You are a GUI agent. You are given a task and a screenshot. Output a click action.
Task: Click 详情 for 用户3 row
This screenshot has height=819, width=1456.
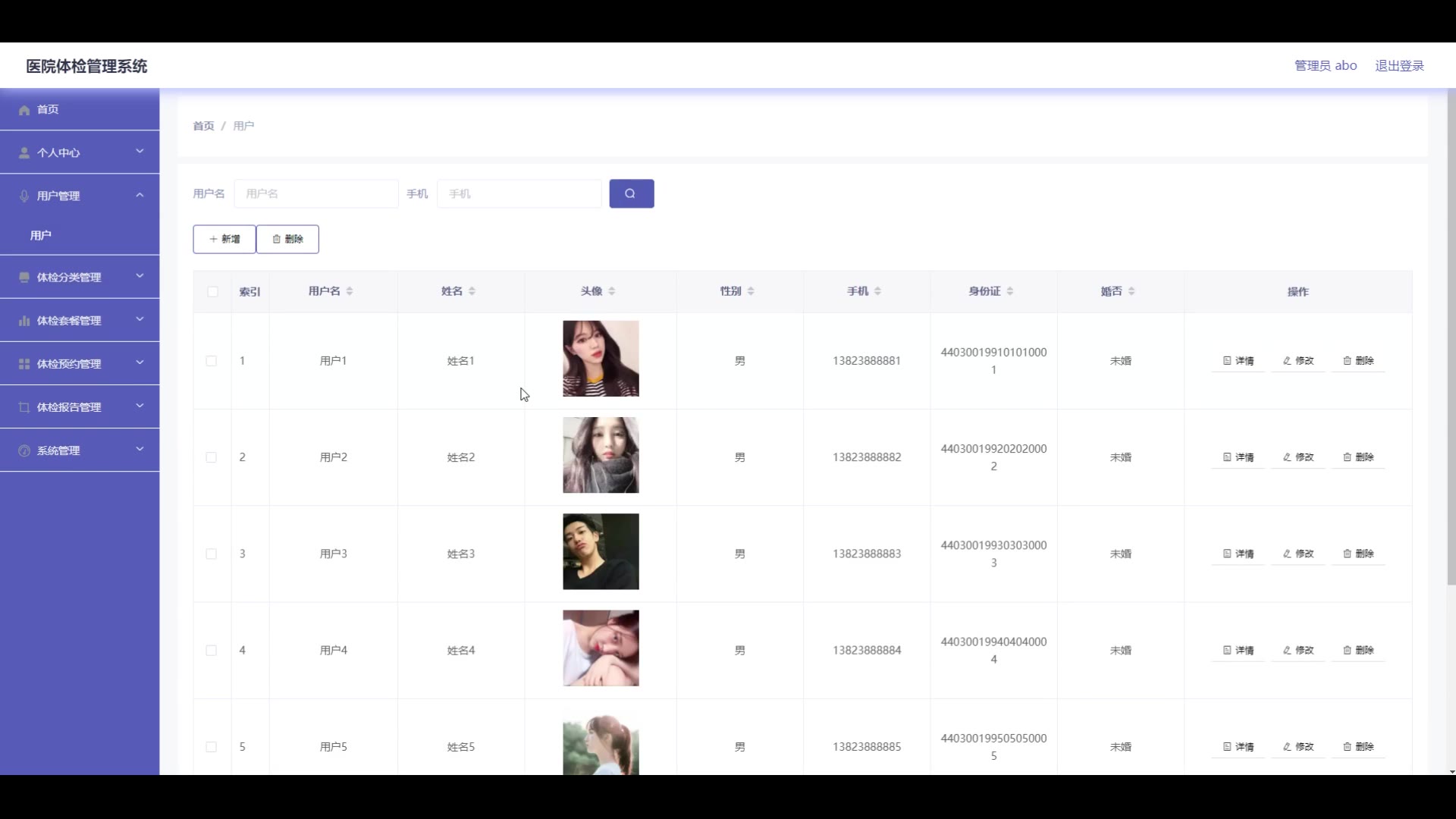(x=1238, y=554)
